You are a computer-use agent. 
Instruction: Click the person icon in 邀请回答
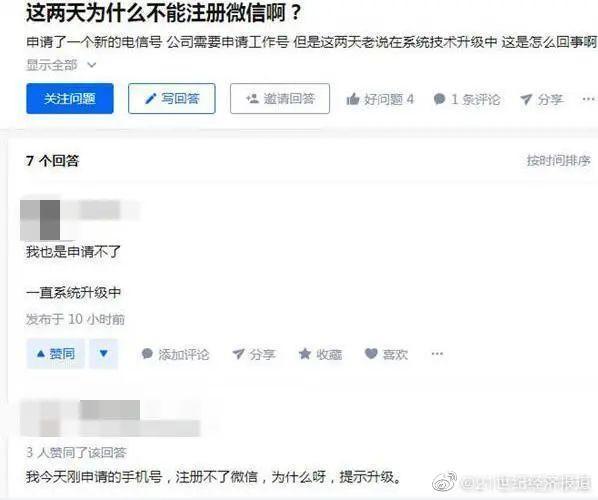point(252,98)
